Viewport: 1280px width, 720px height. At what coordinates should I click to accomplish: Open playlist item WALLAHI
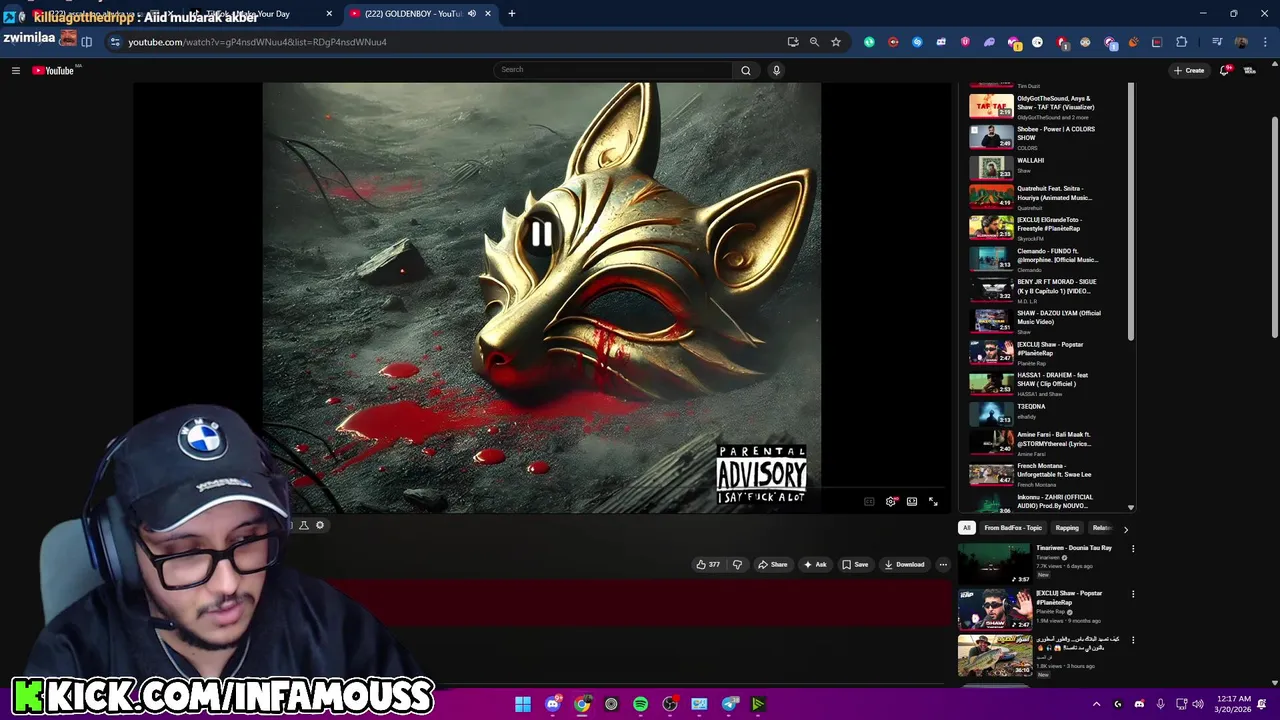pos(1045,166)
